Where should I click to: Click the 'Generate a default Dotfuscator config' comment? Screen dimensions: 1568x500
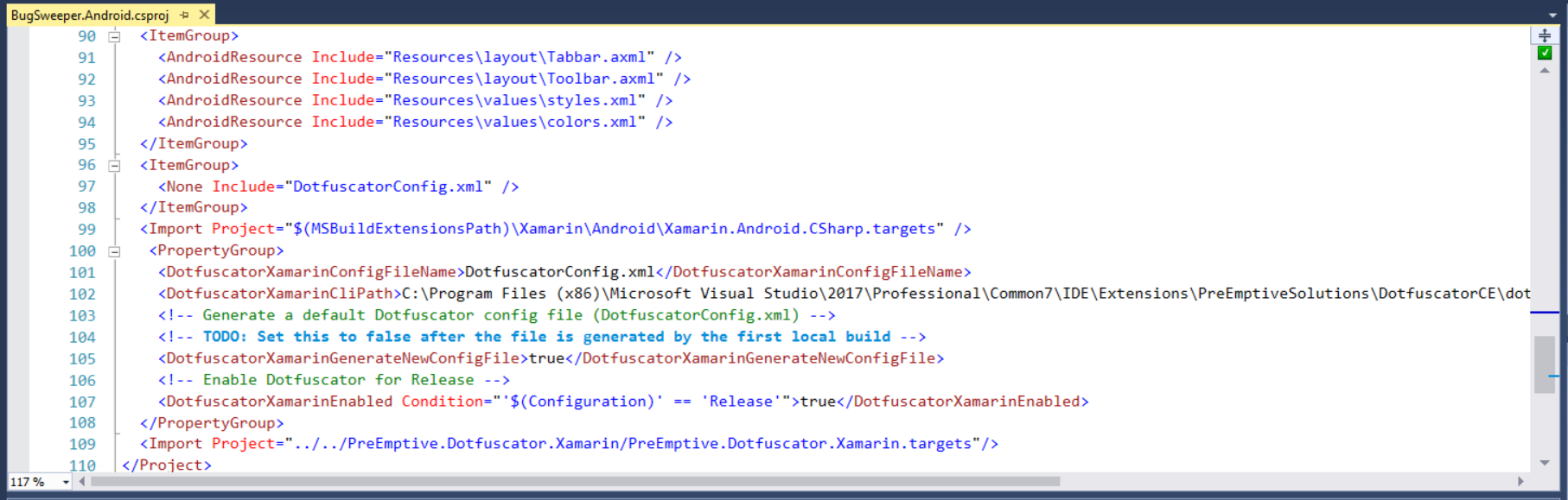tap(497, 315)
